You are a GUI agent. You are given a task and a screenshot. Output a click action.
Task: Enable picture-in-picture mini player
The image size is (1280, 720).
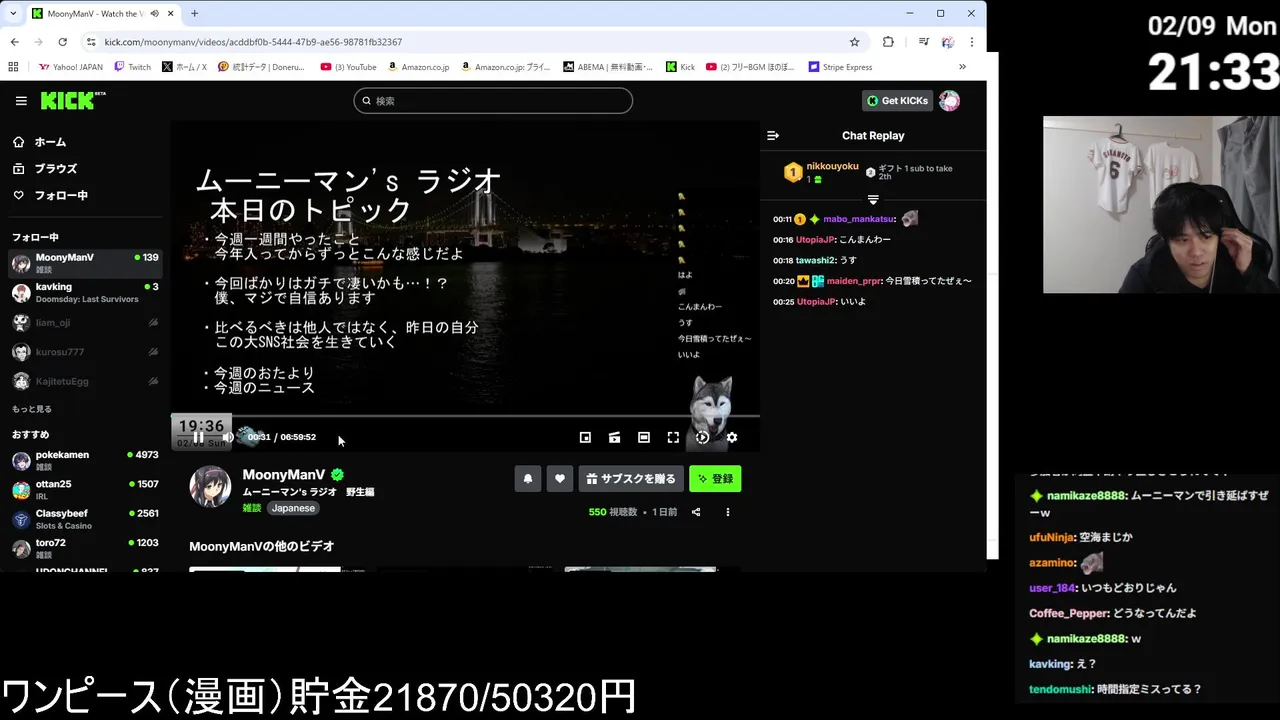(x=585, y=437)
